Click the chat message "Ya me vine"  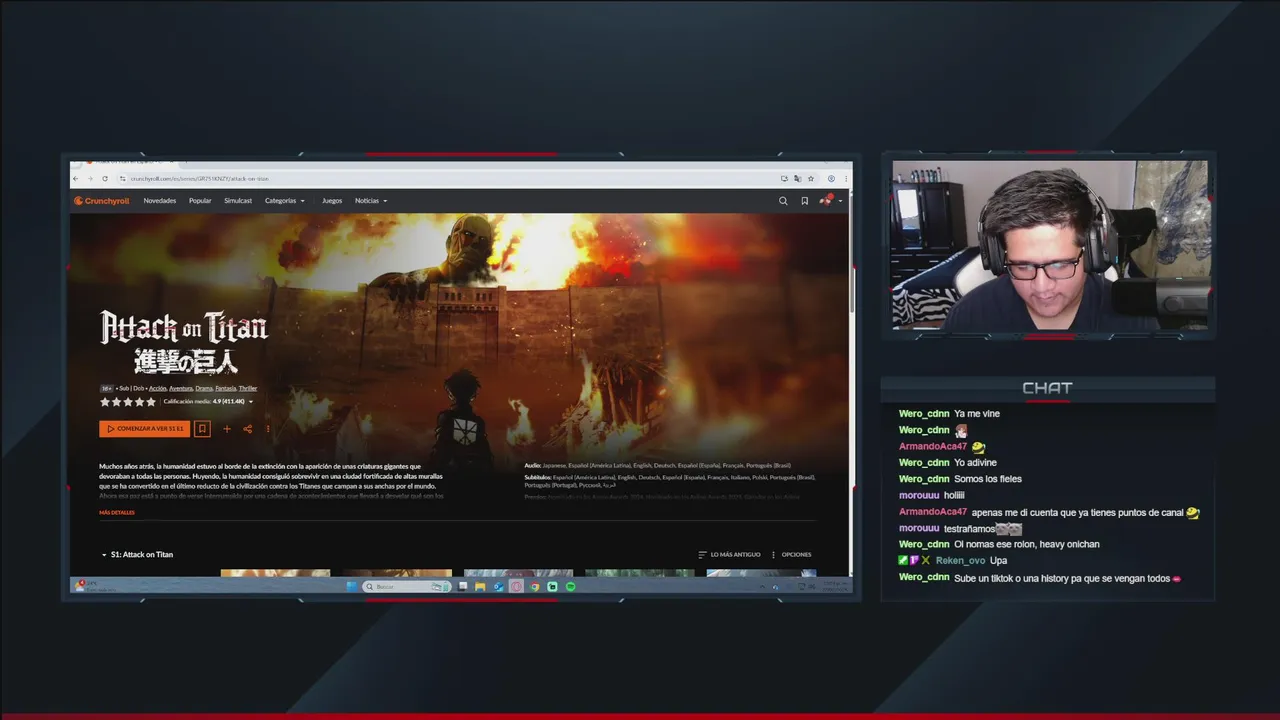click(977, 414)
